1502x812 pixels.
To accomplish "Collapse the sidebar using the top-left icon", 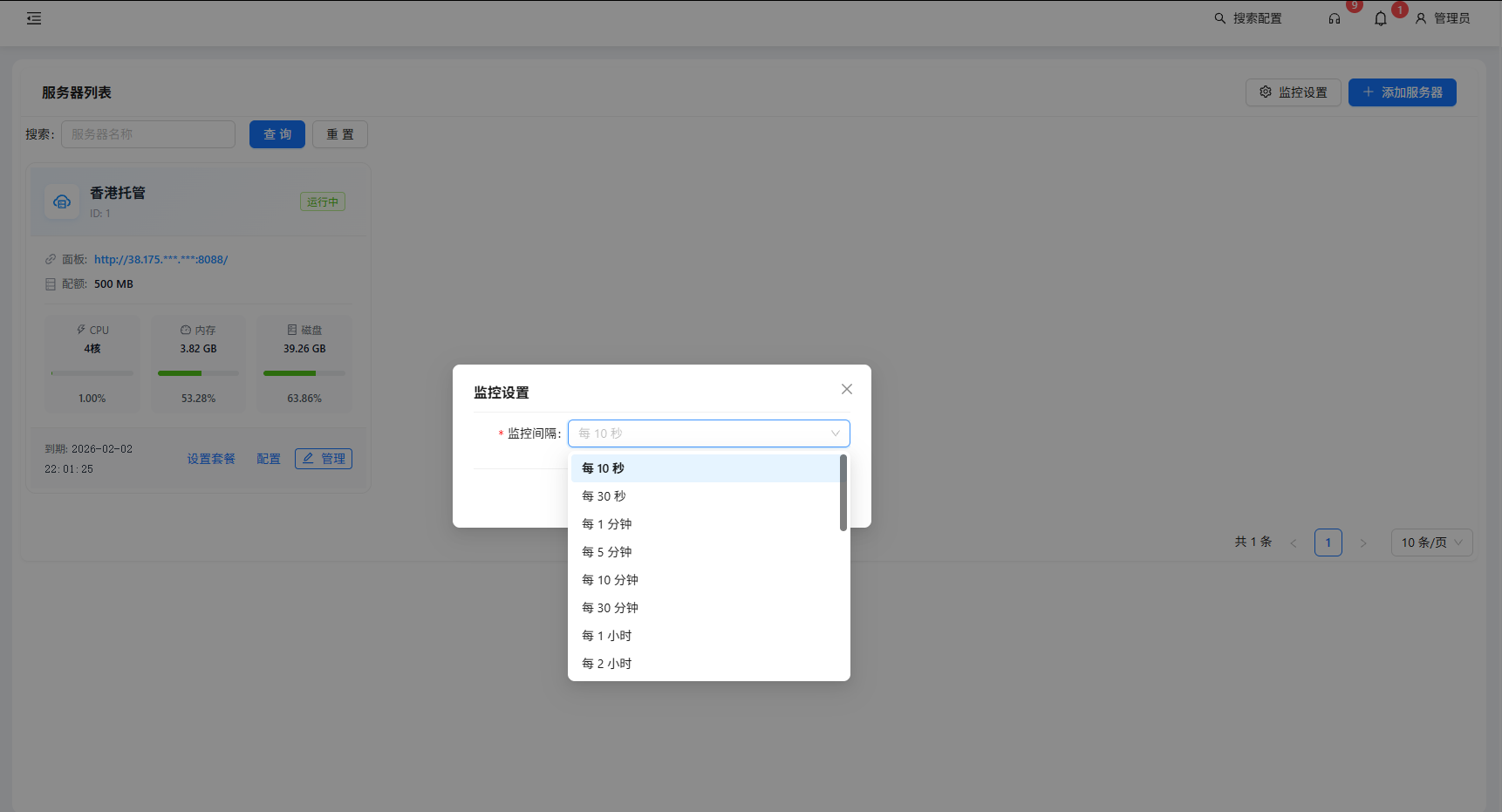I will tap(34, 17).
